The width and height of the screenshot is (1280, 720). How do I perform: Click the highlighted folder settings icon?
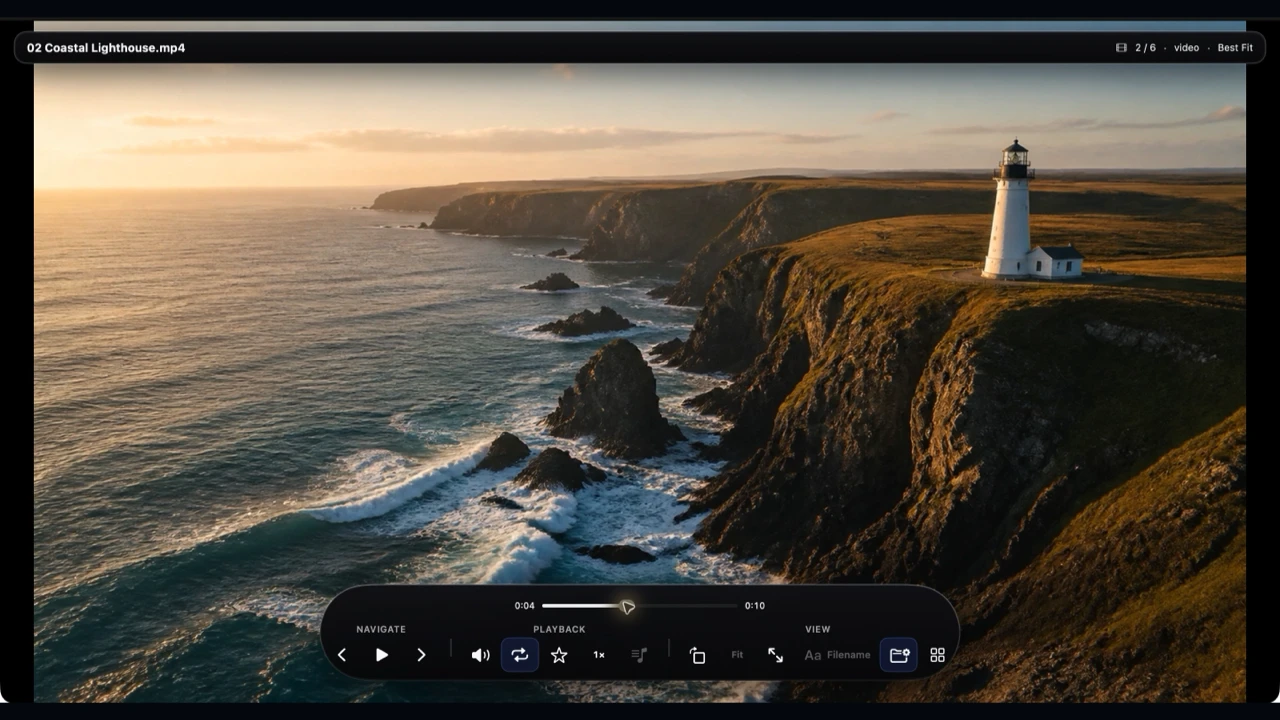(899, 655)
